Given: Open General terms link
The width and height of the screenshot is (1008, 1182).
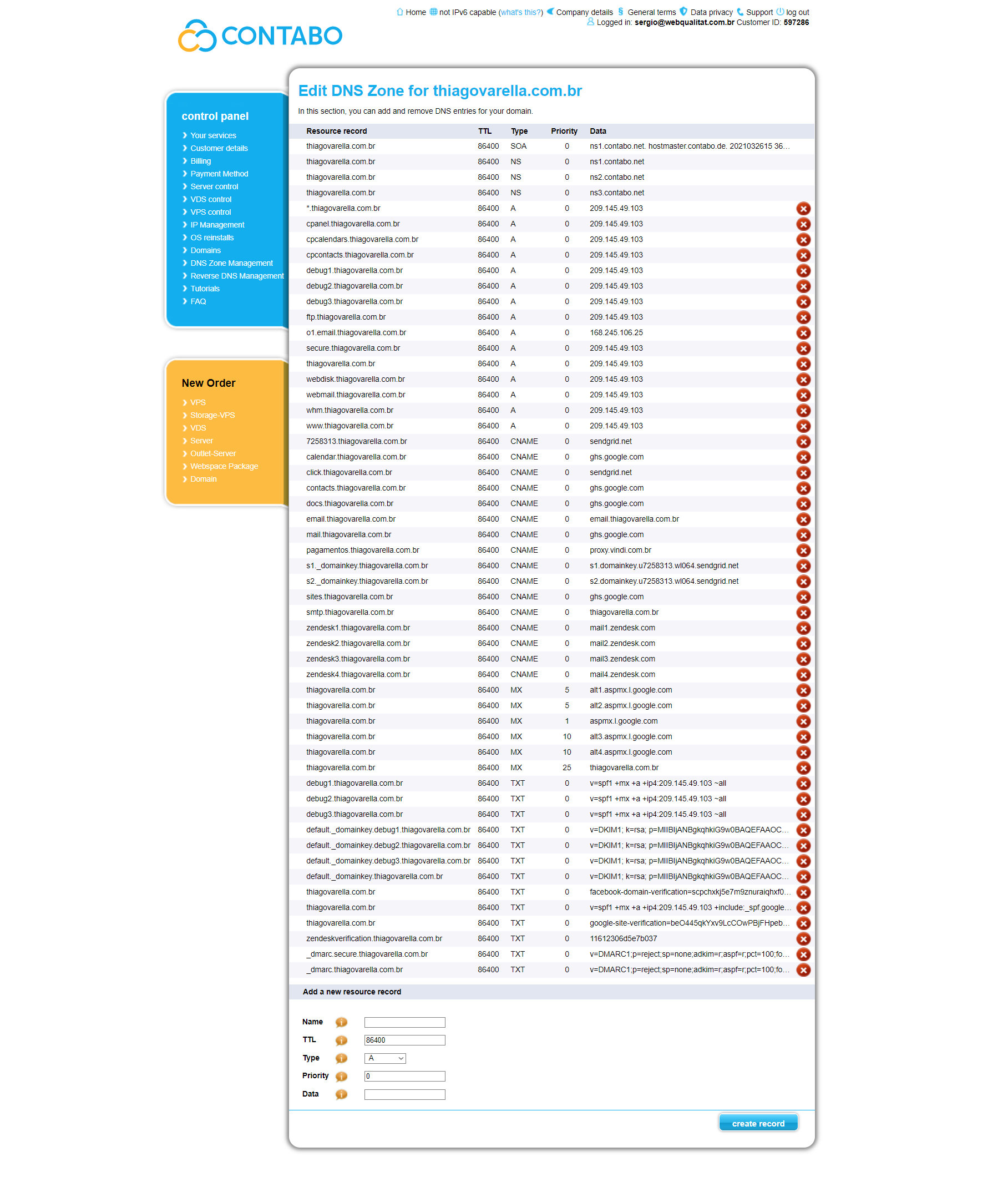Looking at the screenshot, I should pos(651,12).
